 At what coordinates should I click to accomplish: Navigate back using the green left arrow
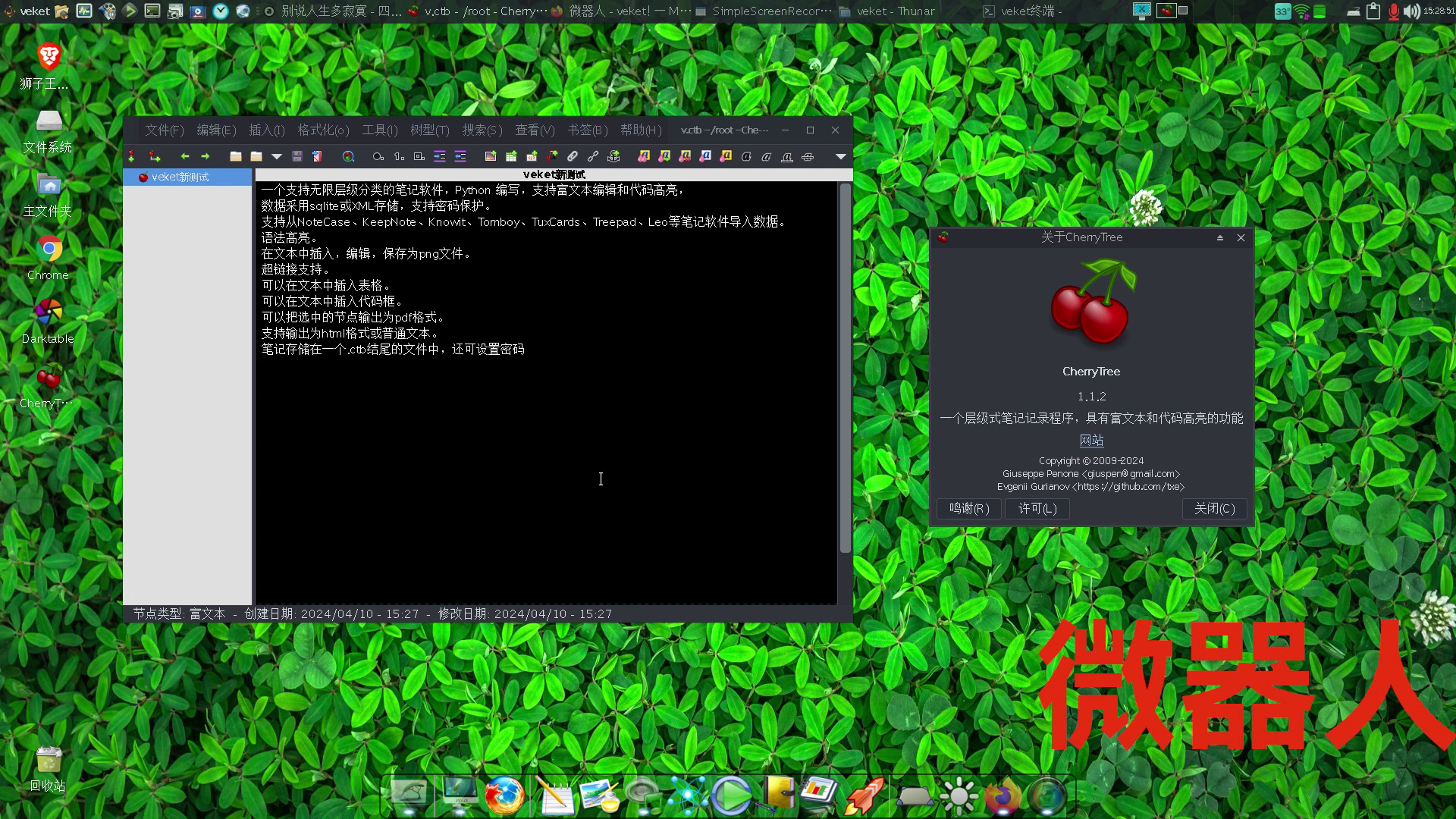point(184,156)
